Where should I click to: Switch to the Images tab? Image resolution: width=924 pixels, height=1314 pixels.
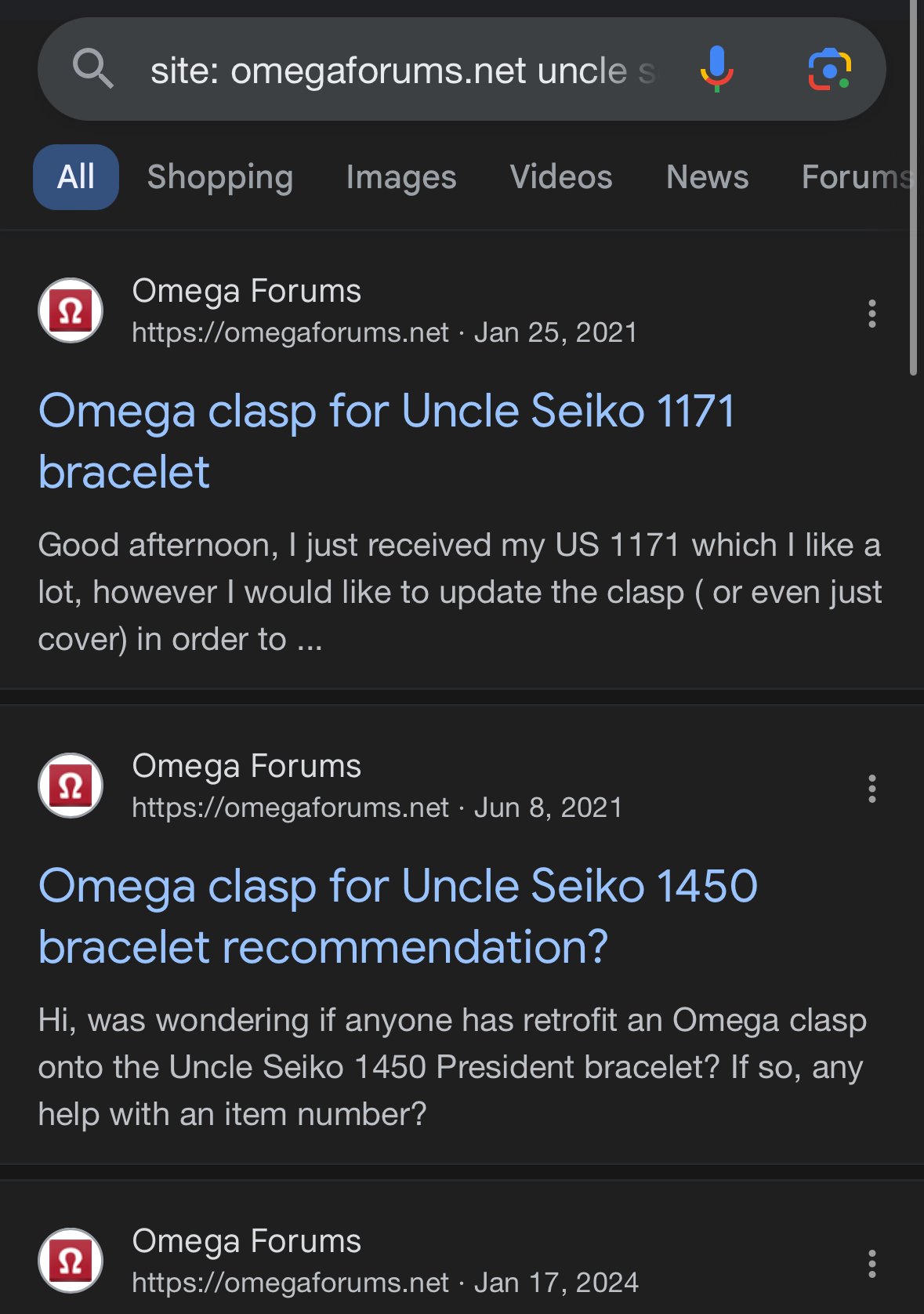coord(401,177)
